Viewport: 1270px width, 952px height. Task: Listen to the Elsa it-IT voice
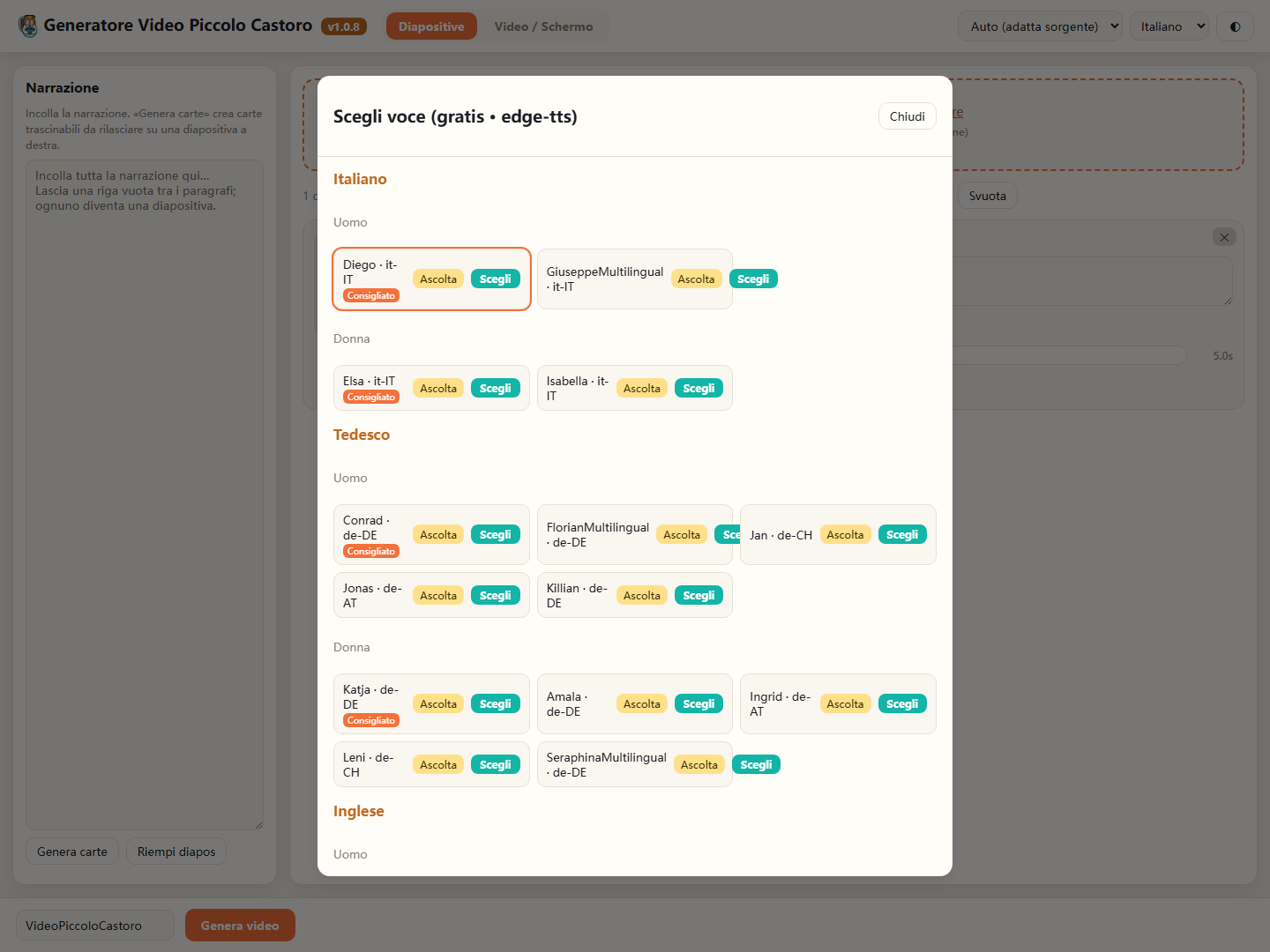pyautogui.click(x=438, y=389)
